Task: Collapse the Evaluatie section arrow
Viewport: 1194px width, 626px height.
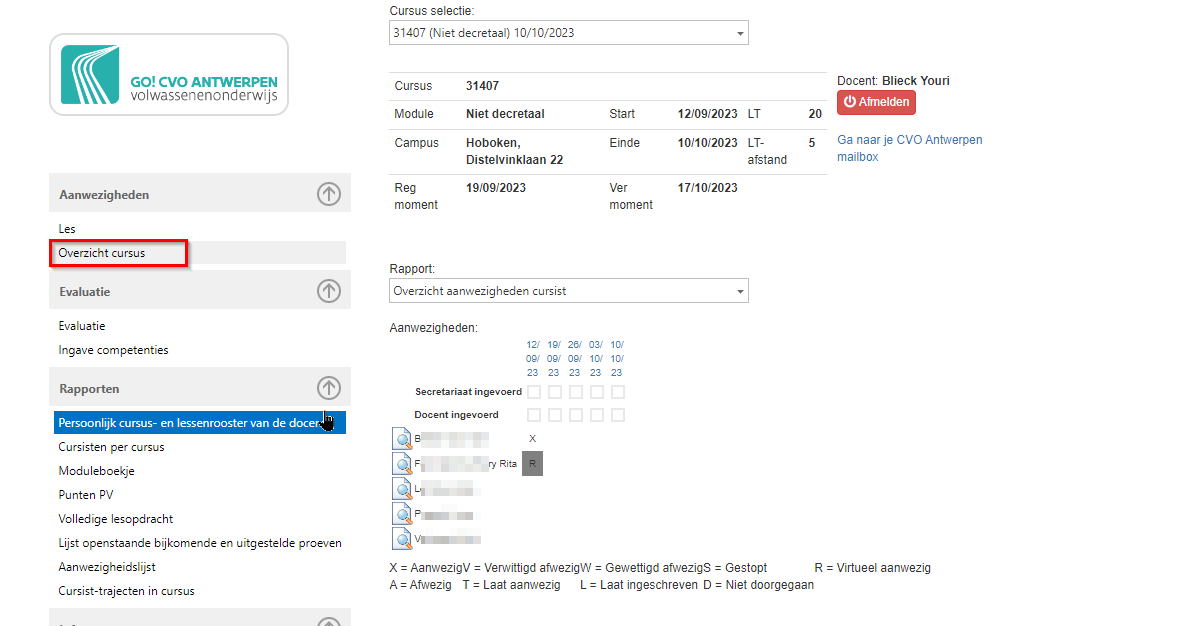Action: 329,291
